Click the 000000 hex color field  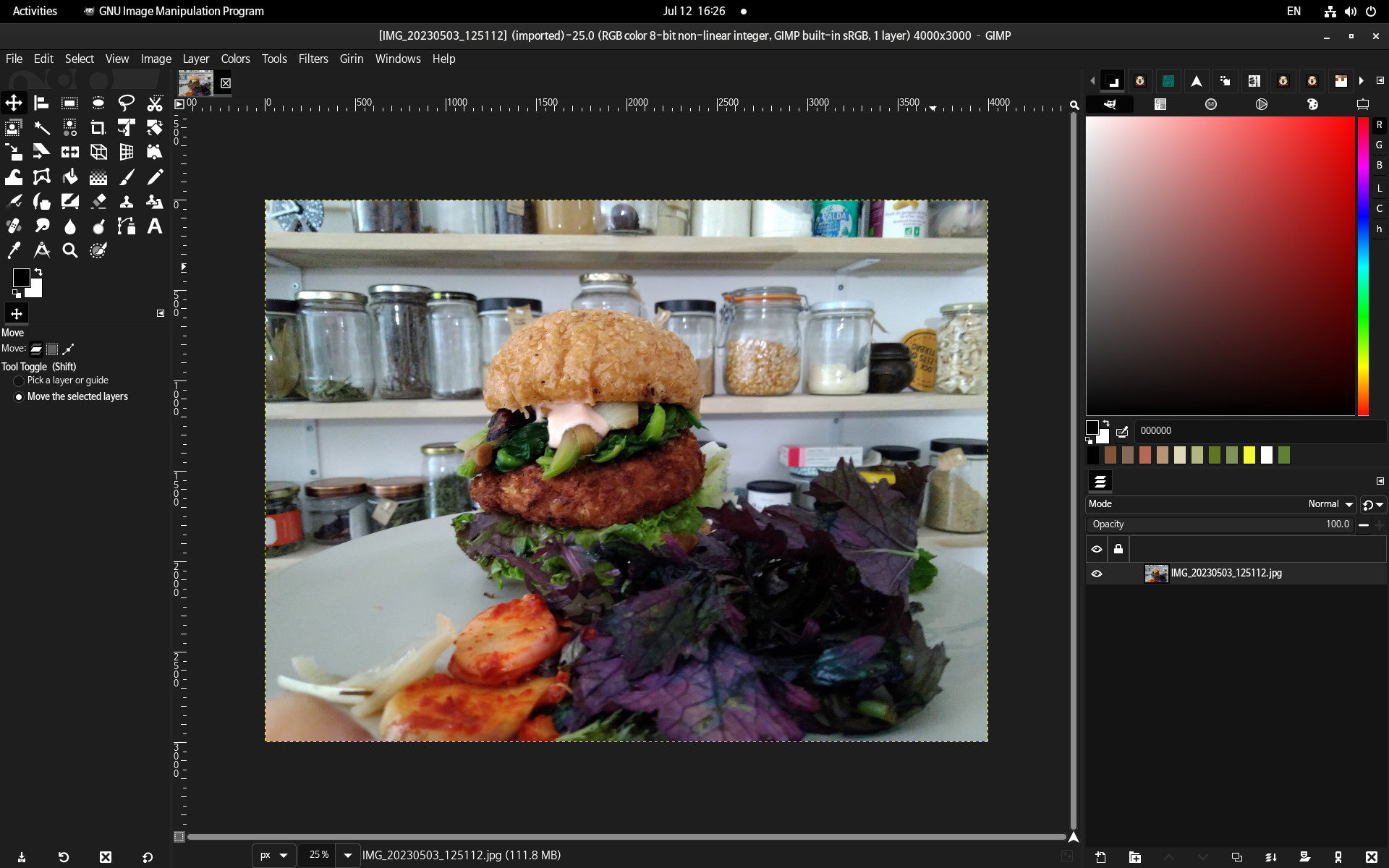pos(1259,430)
